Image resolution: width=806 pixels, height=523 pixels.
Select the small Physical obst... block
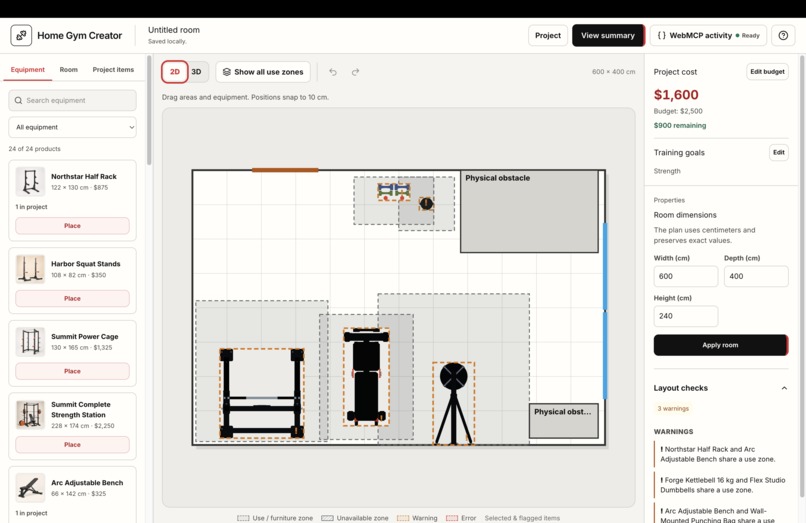[x=563, y=421]
